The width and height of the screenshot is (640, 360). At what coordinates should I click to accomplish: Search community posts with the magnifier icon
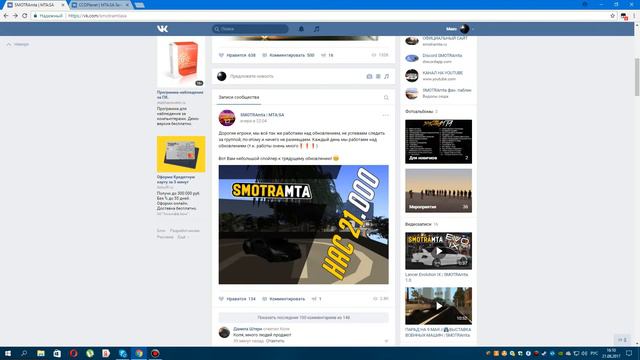click(386, 98)
